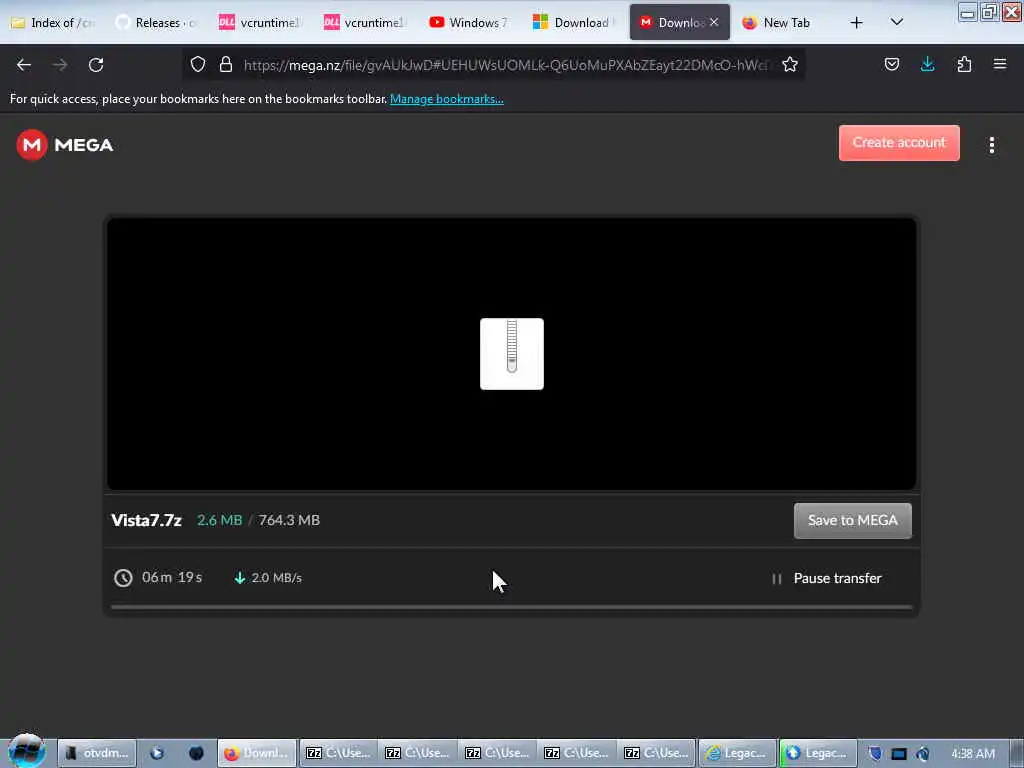Click the network tray icon
The height and width of the screenshot is (768, 1024).
(899, 754)
